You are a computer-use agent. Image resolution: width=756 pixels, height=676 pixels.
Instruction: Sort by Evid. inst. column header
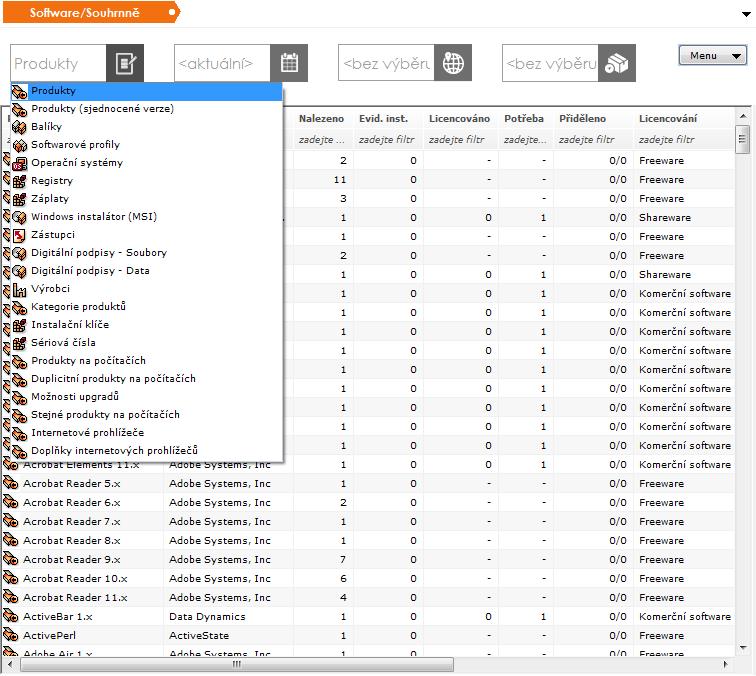[383, 119]
